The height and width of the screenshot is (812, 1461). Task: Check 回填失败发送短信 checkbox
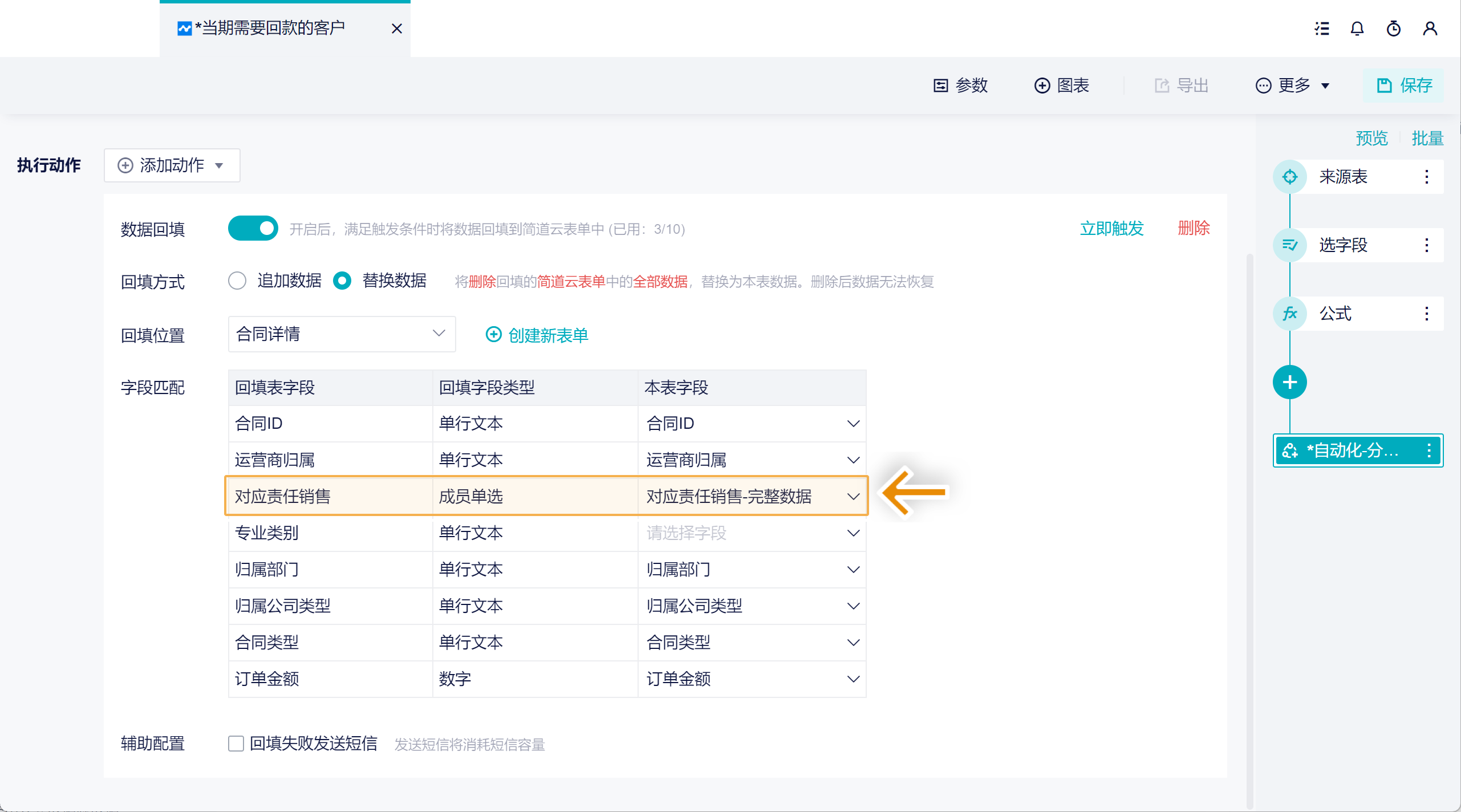point(236,744)
